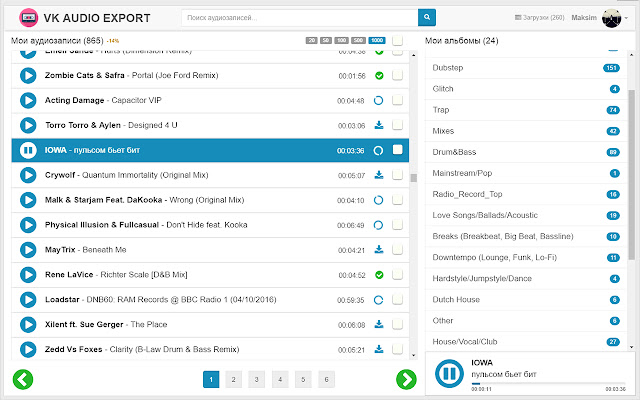The width and height of the screenshot is (640, 400).
Task: Play Zombie Cats & Safra Portal track
Action: point(28,76)
